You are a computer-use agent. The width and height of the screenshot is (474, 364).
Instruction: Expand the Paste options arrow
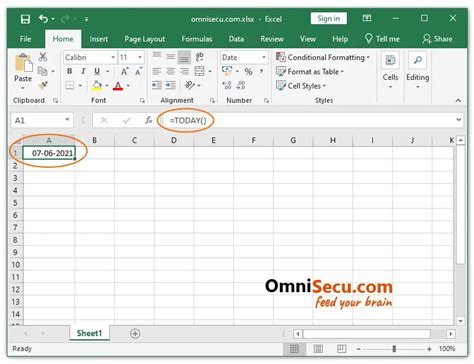(23, 89)
